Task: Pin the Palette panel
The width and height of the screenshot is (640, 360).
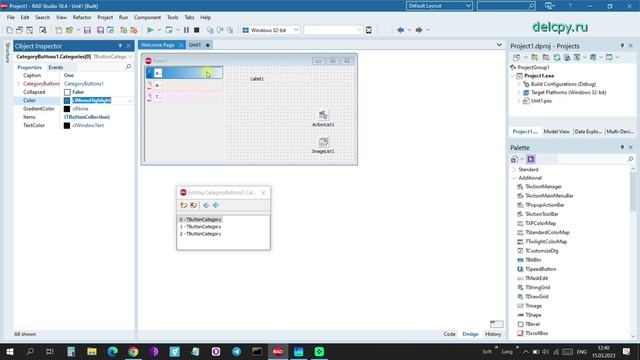Action: (622, 147)
